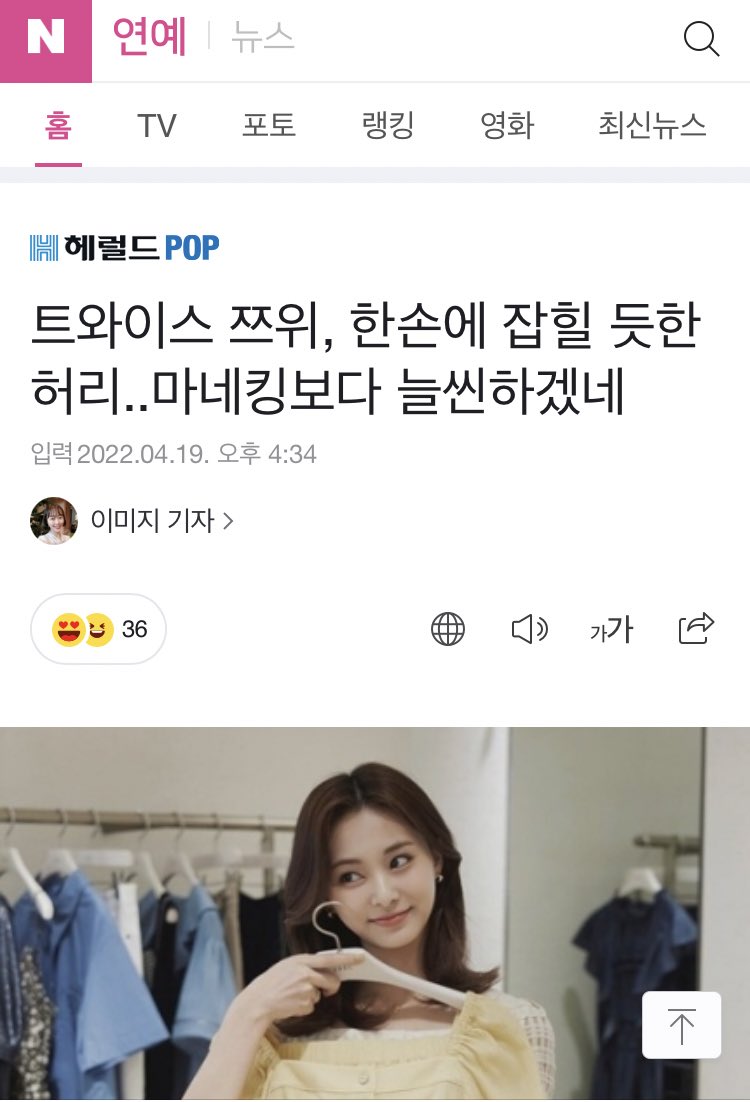Click the Naver N logo

click(46, 41)
